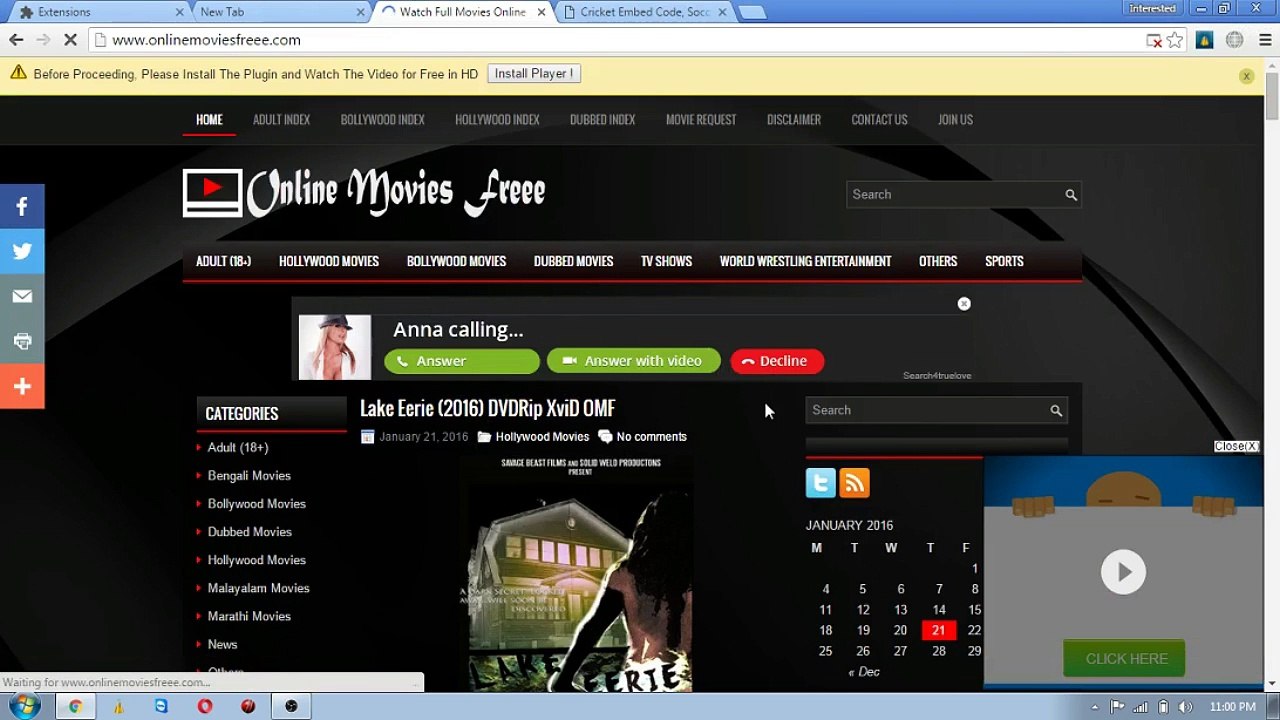
Task: Close the corner video ad with Close(X)
Action: [x=1236, y=446]
